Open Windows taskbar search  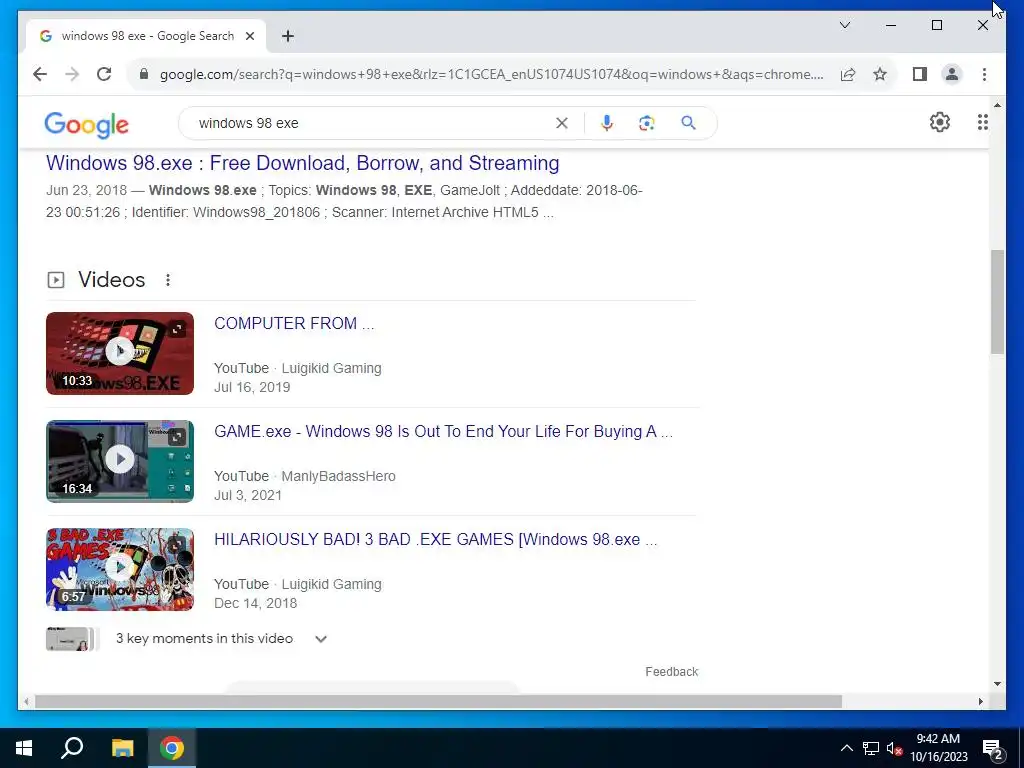click(72, 748)
